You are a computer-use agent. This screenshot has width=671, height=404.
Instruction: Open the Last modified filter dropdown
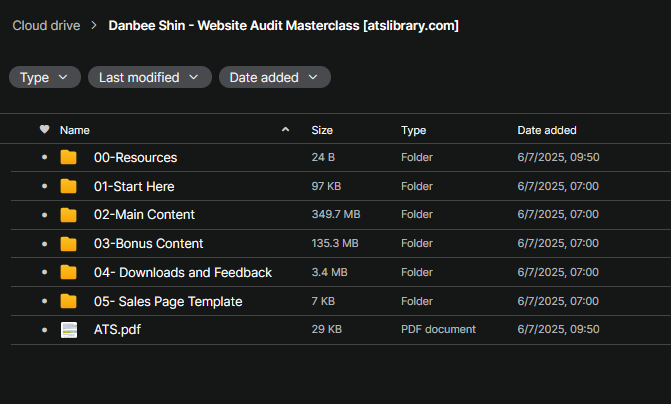[x=149, y=77]
